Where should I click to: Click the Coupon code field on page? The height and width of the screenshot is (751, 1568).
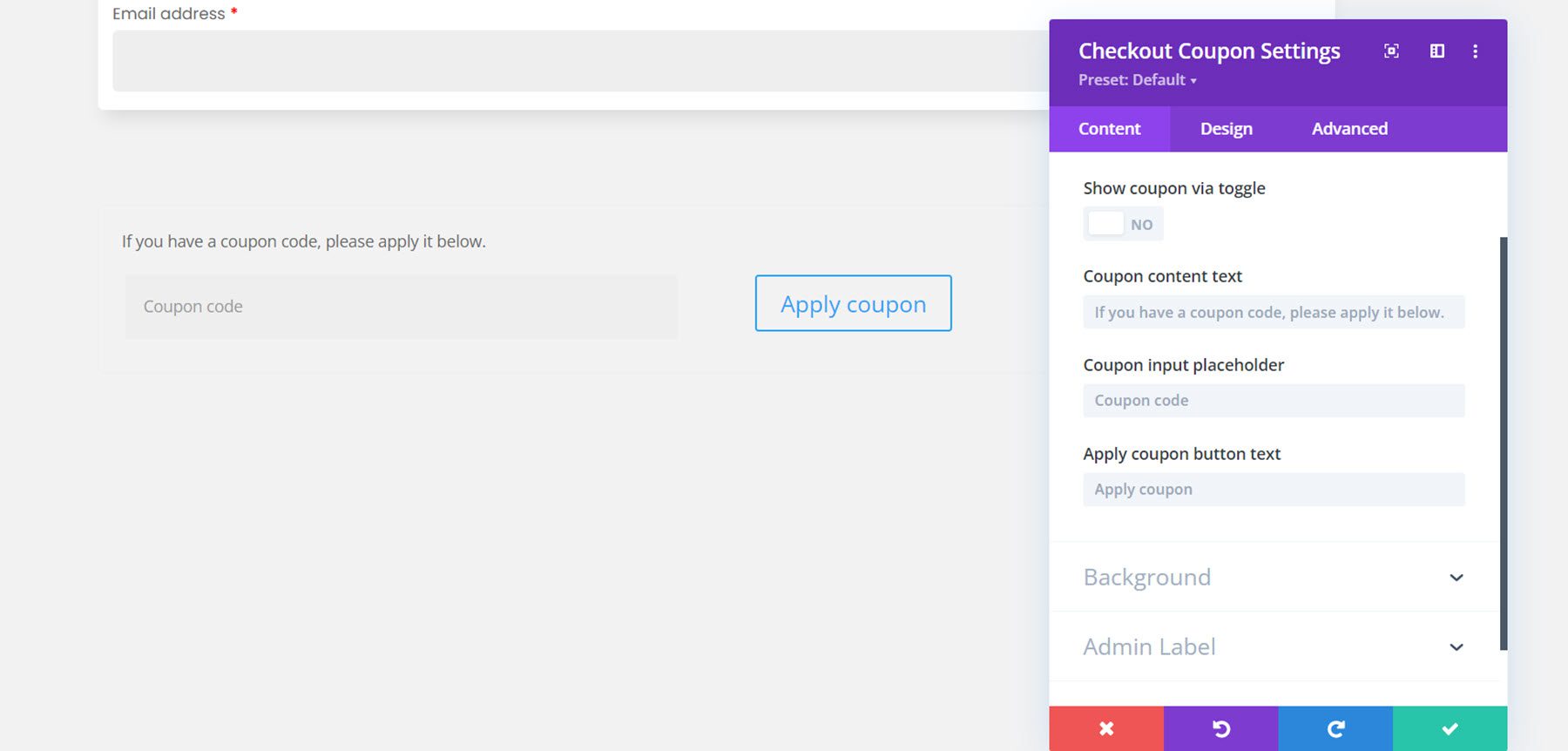click(x=401, y=307)
